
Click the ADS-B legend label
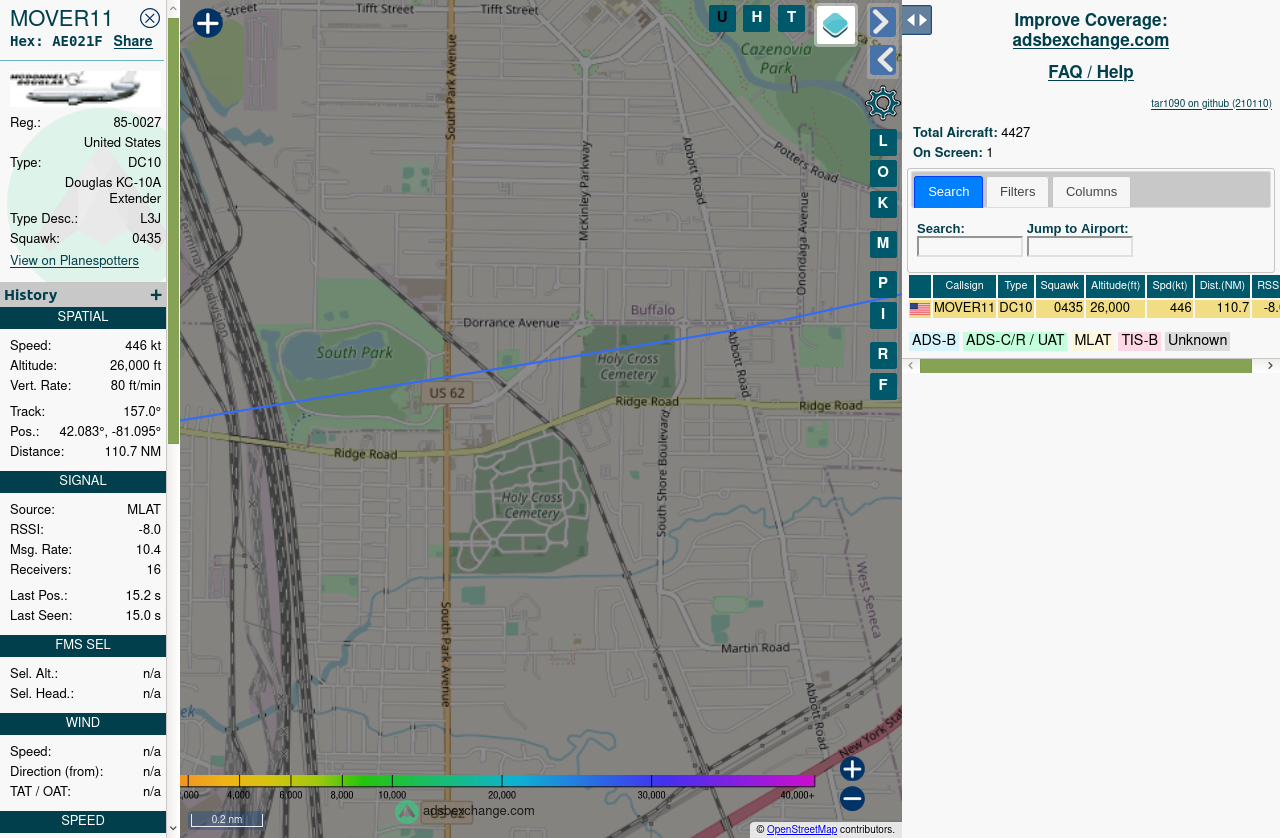coord(934,341)
